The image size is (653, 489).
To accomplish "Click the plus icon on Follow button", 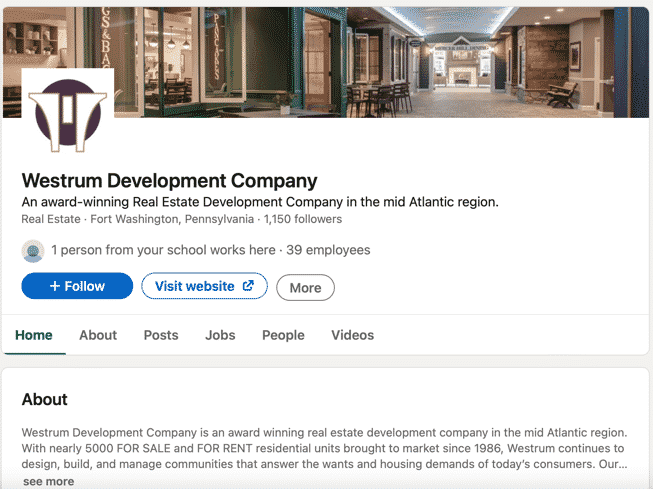I will [x=55, y=286].
